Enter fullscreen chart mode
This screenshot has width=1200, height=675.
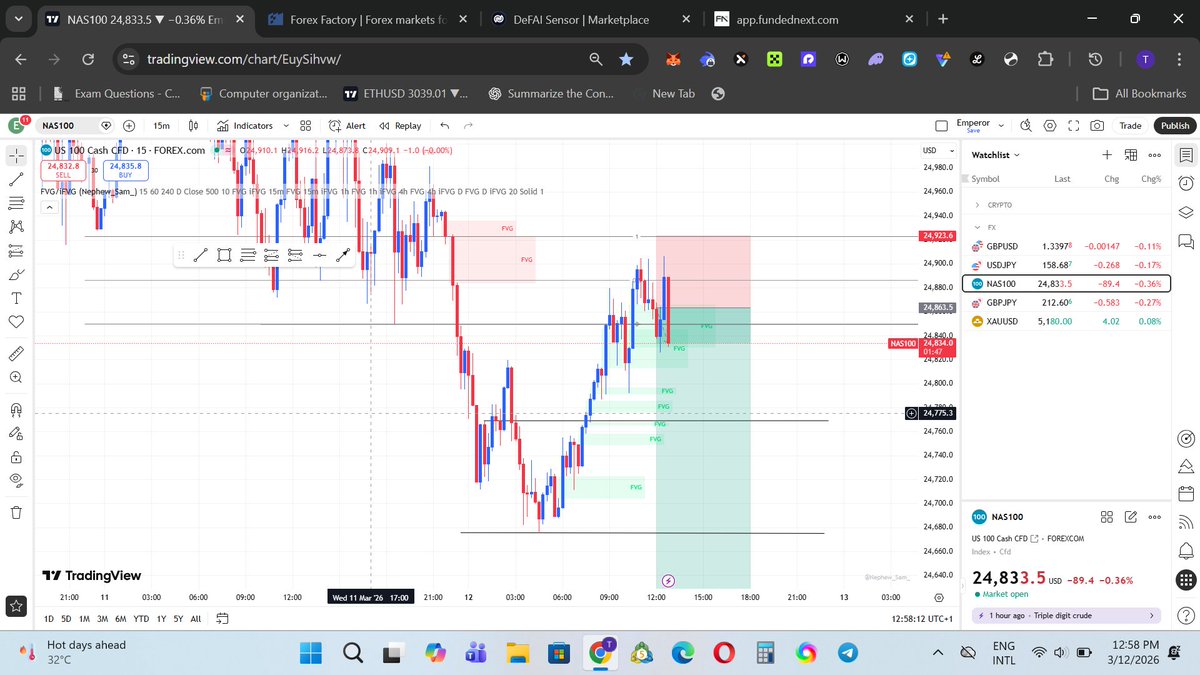1074,126
